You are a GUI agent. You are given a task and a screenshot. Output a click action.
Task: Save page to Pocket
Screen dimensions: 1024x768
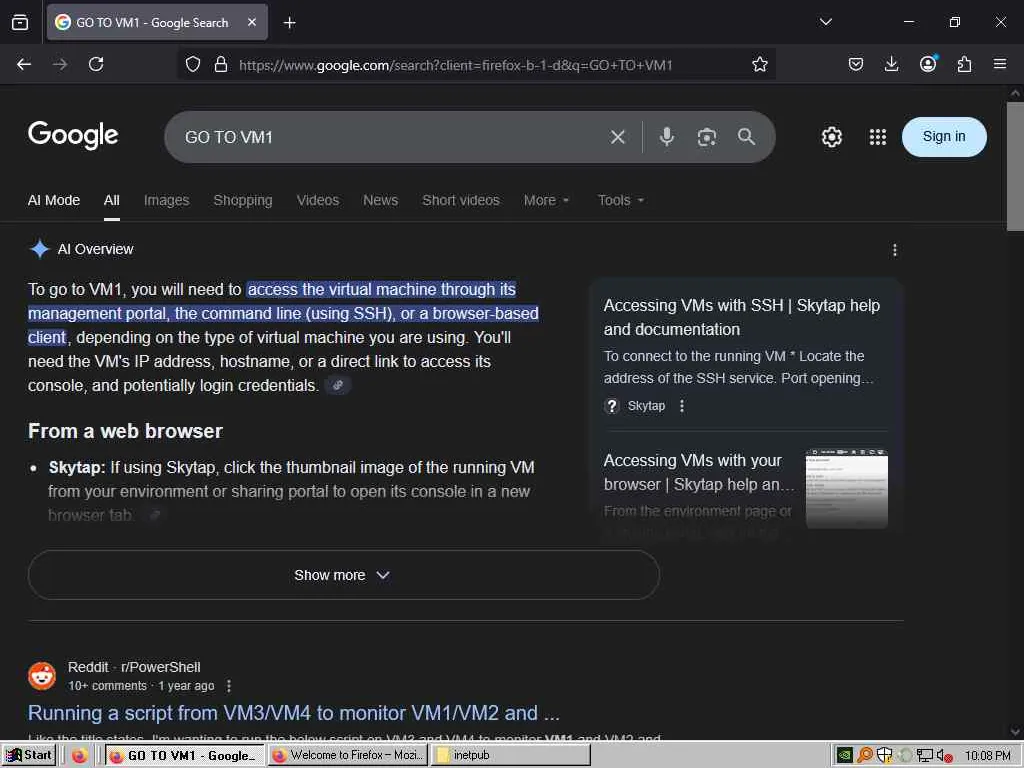click(856, 64)
